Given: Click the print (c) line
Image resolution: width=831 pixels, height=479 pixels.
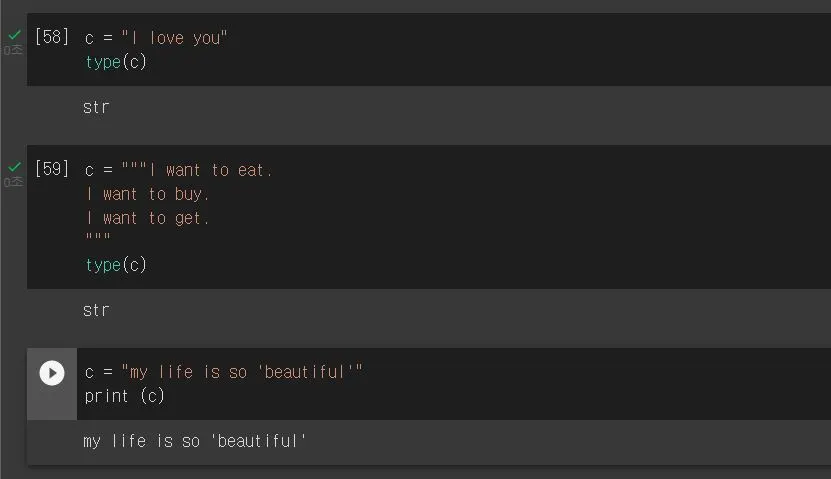Looking at the screenshot, I should (125, 396).
